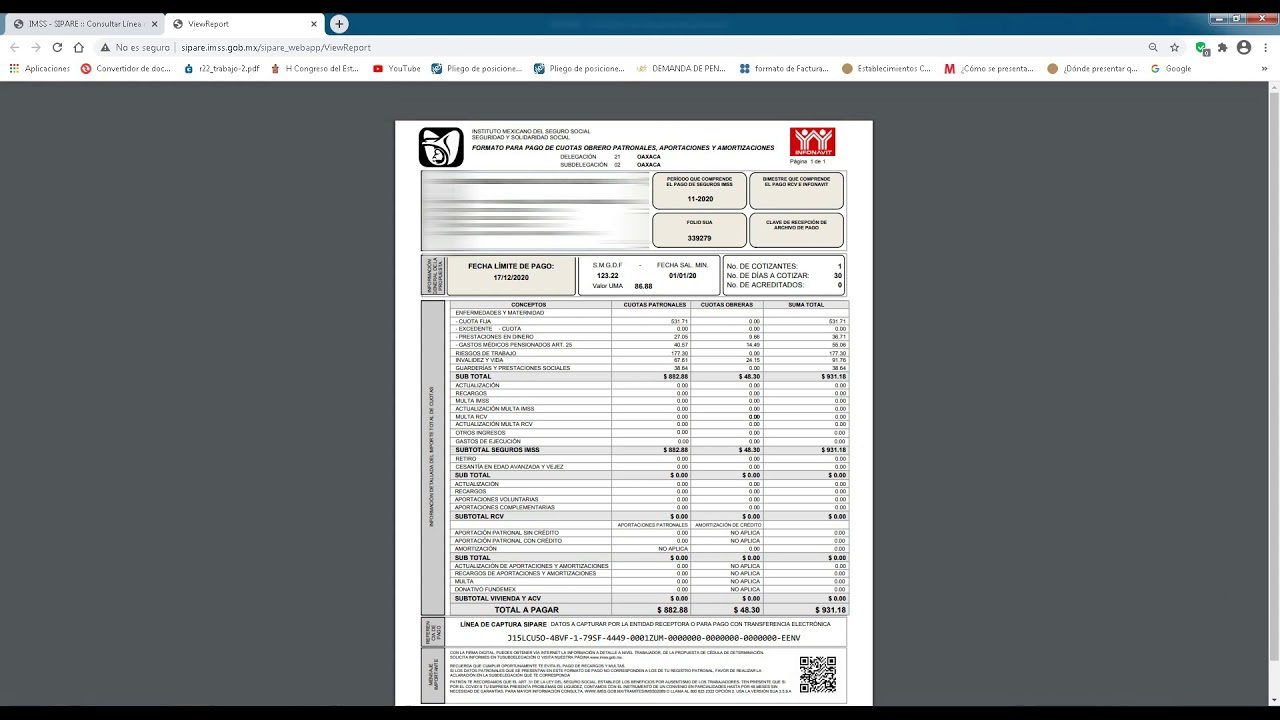Go back to the previous page
The image size is (1280, 720).
click(14, 47)
